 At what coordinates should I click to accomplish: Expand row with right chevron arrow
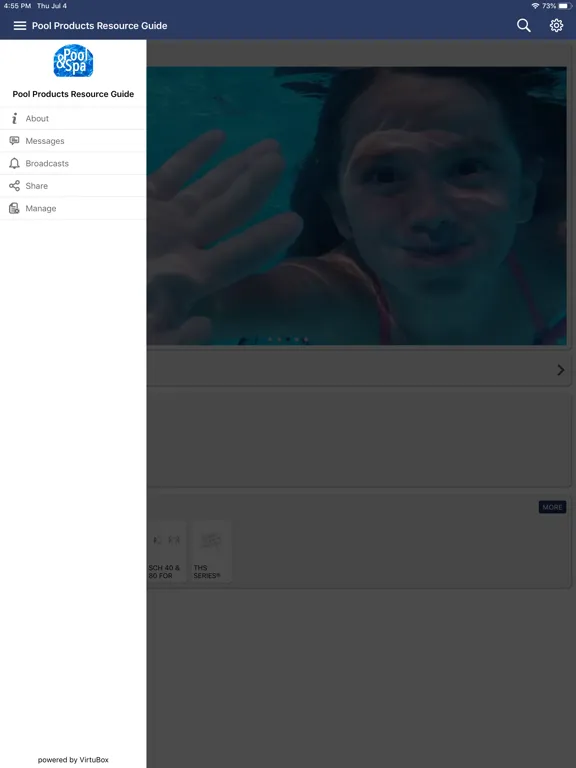click(561, 370)
